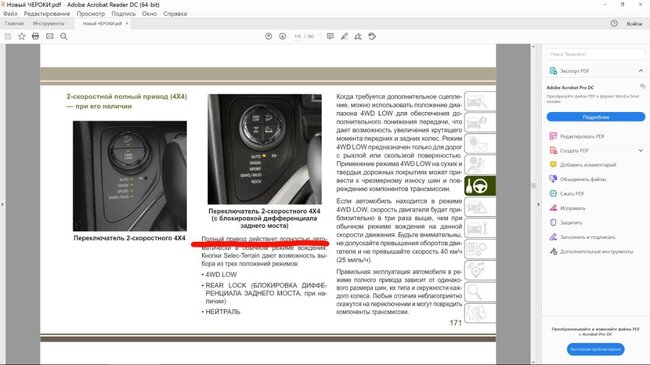Click the Подробнее button
This screenshot has width=650, height=365.
pyautogui.click(x=596, y=117)
